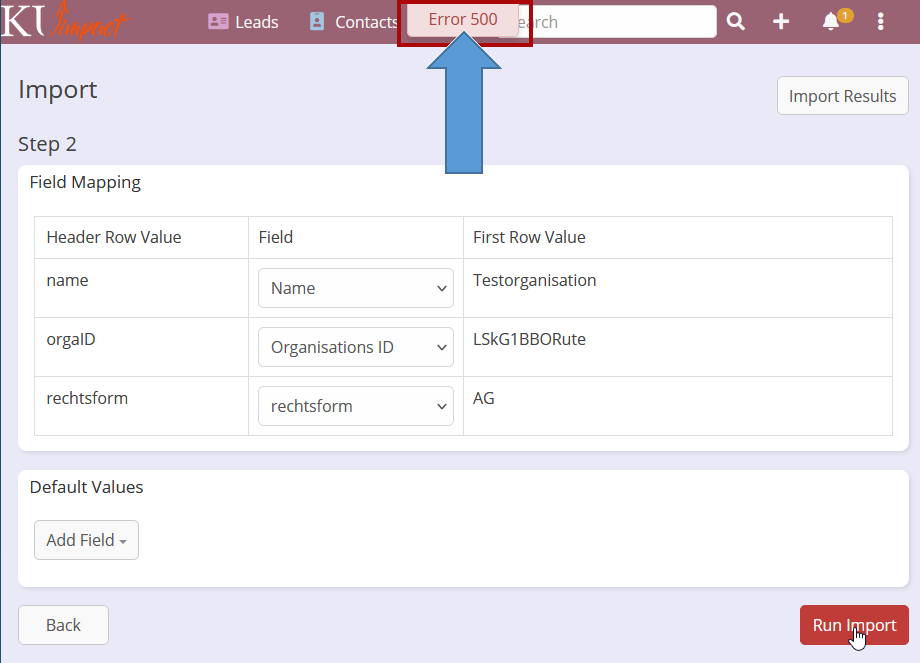Viewport: 920px width, 663px height.
Task: Click the Leads card icon
Action: click(218, 22)
